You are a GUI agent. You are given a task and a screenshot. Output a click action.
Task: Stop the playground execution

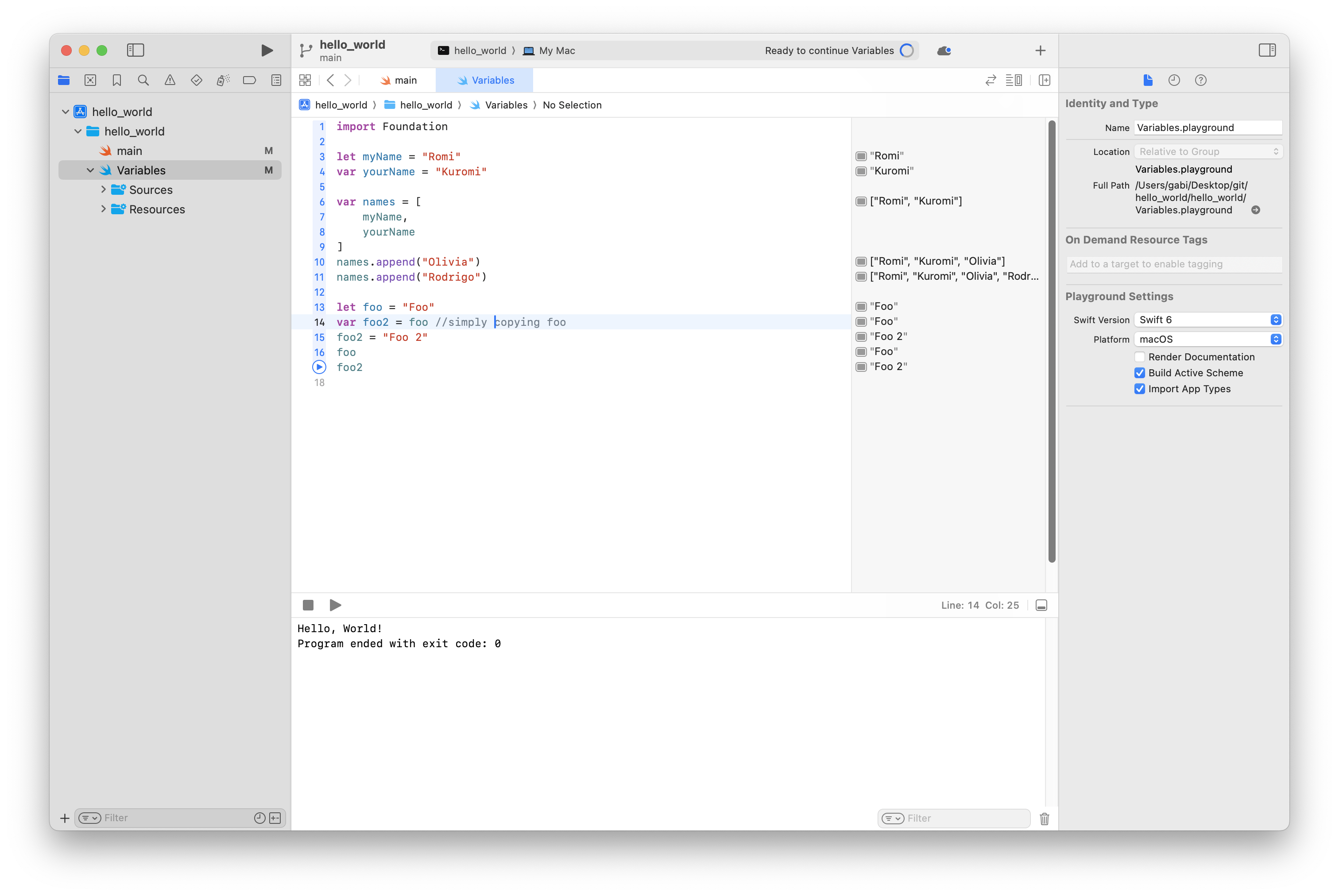(x=308, y=605)
